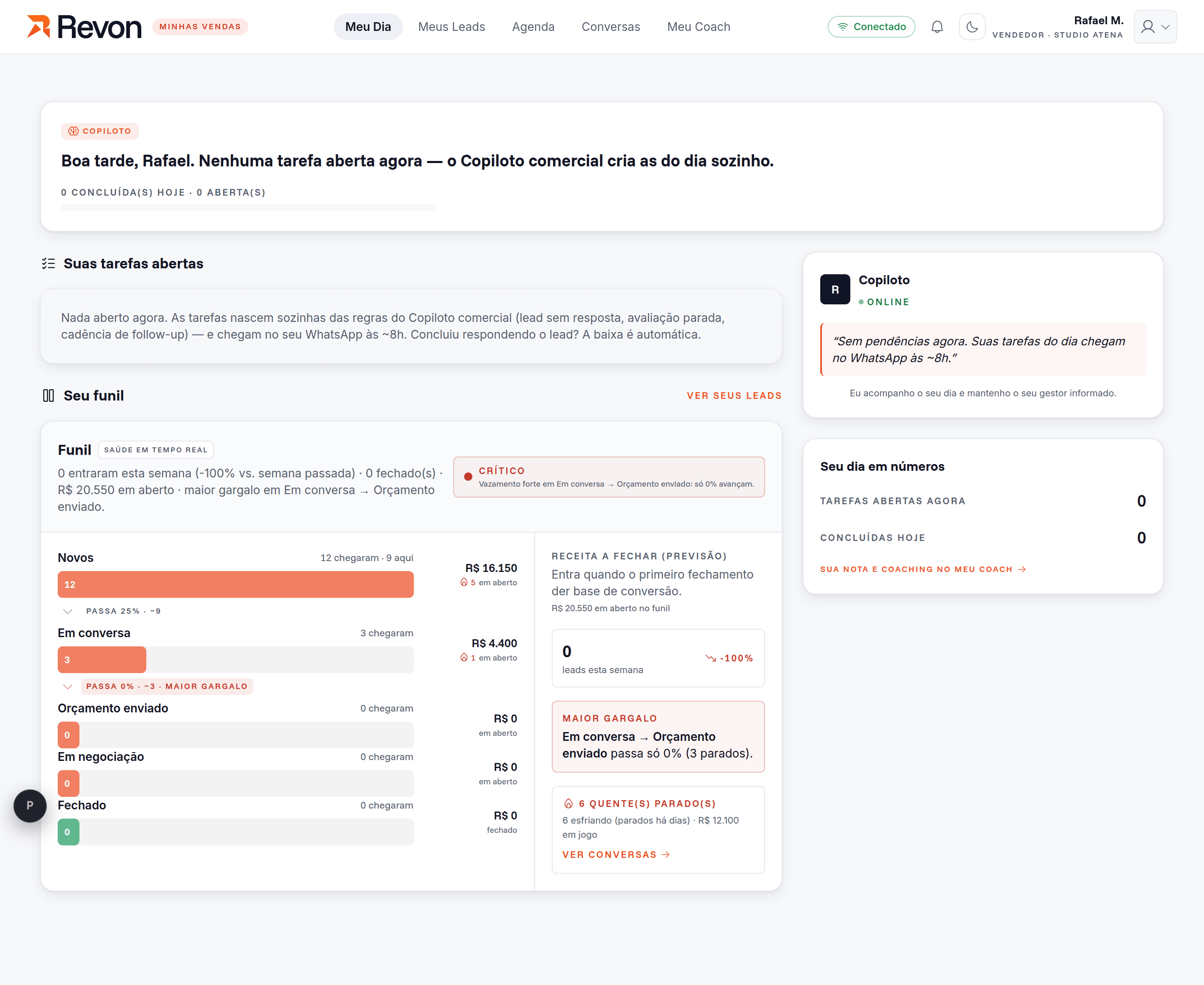Click the Revon logo
The height and width of the screenshot is (985, 1204).
pyautogui.click(x=84, y=27)
